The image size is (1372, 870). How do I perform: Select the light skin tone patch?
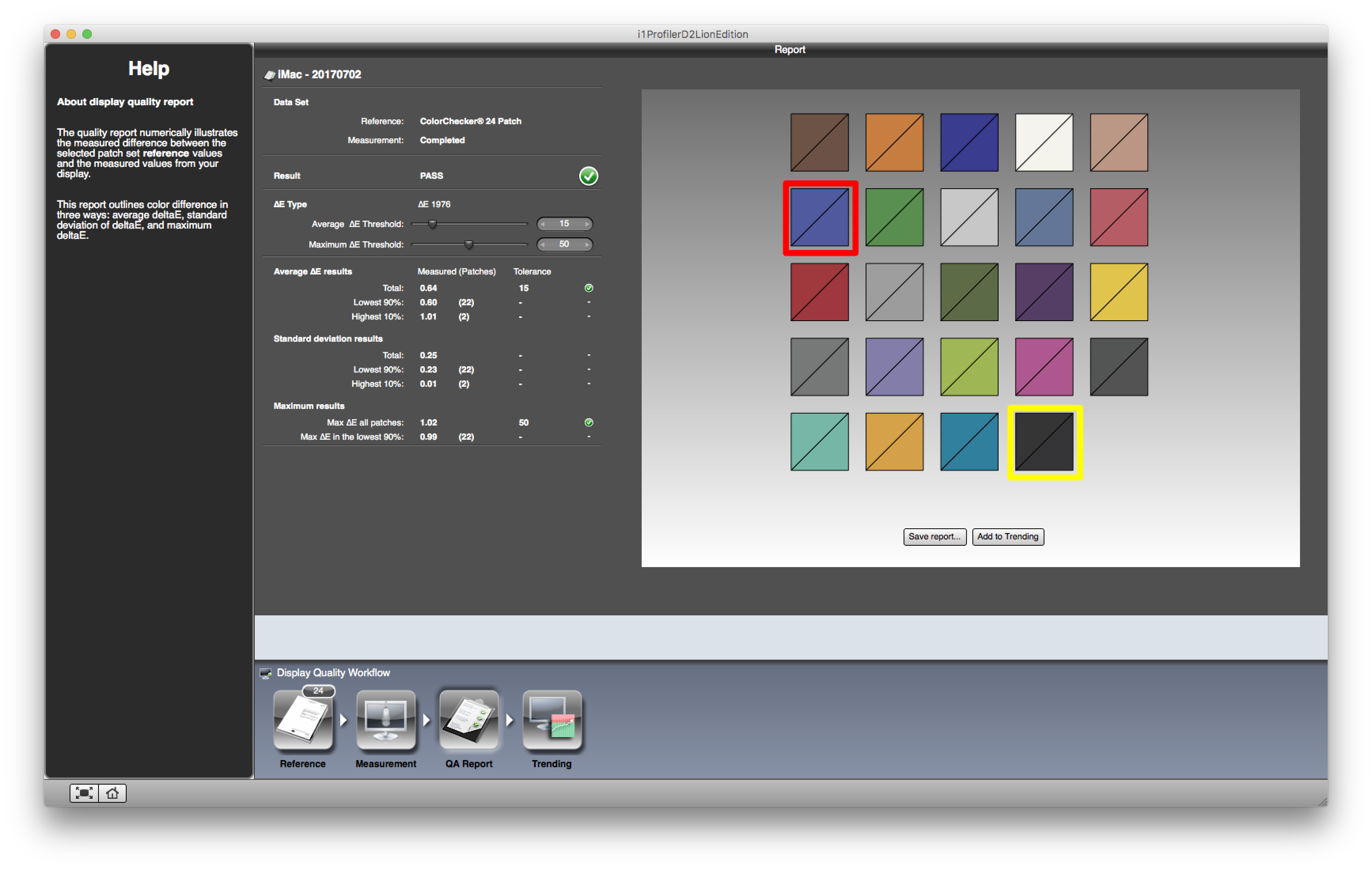1118,142
